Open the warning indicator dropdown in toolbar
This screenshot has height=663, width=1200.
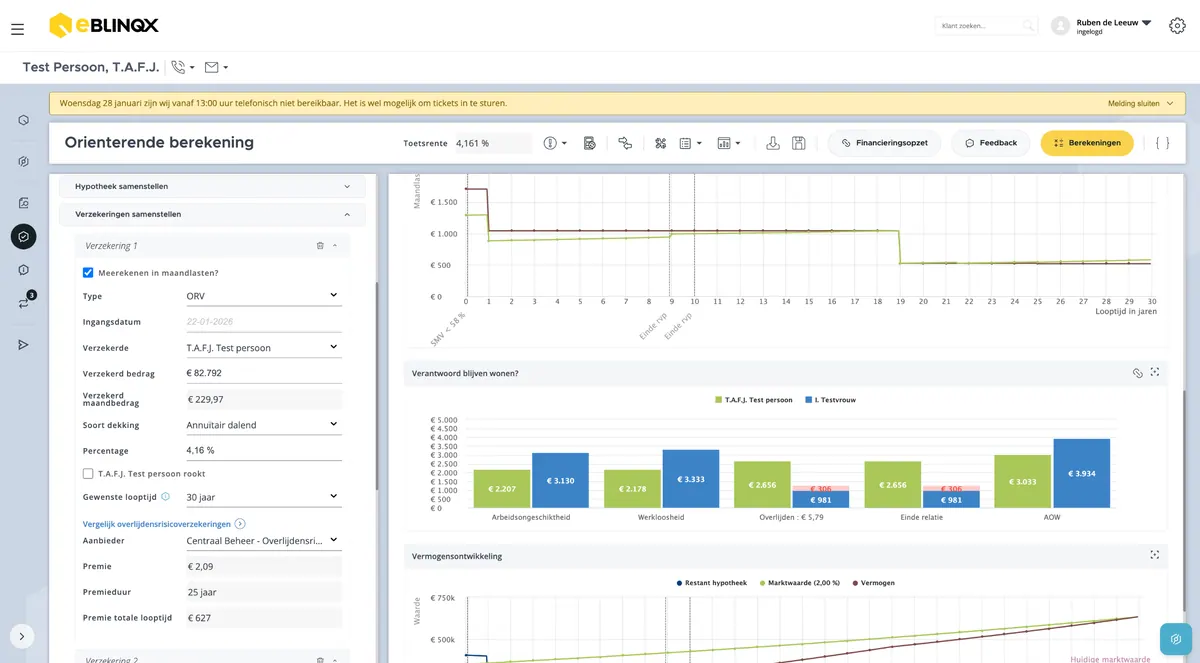click(x=555, y=143)
